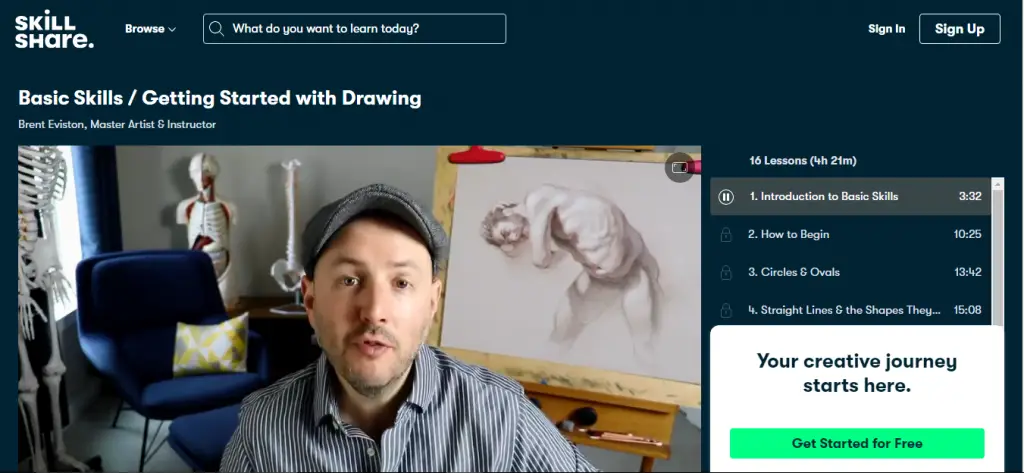The height and width of the screenshot is (473, 1024).
Task: Open instructor Brent Eviston's profile link
Action: click(x=52, y=124)
